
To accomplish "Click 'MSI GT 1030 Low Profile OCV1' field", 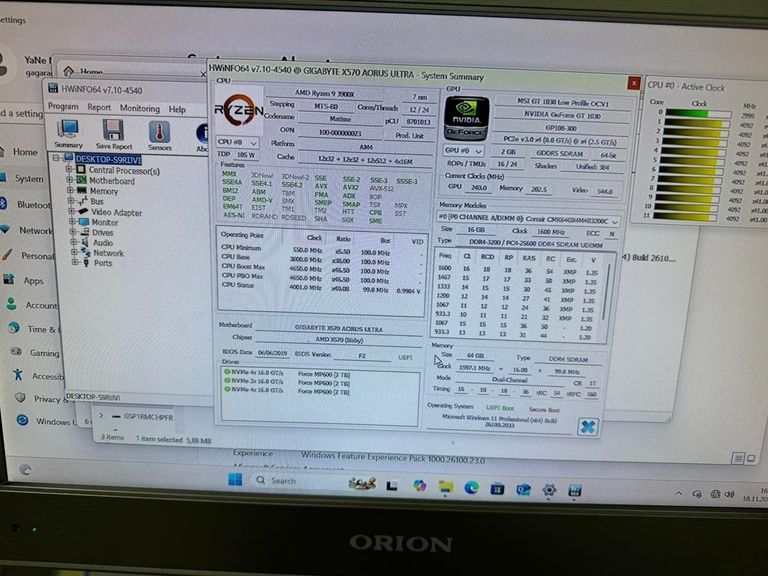I will (x=562, y=102).
